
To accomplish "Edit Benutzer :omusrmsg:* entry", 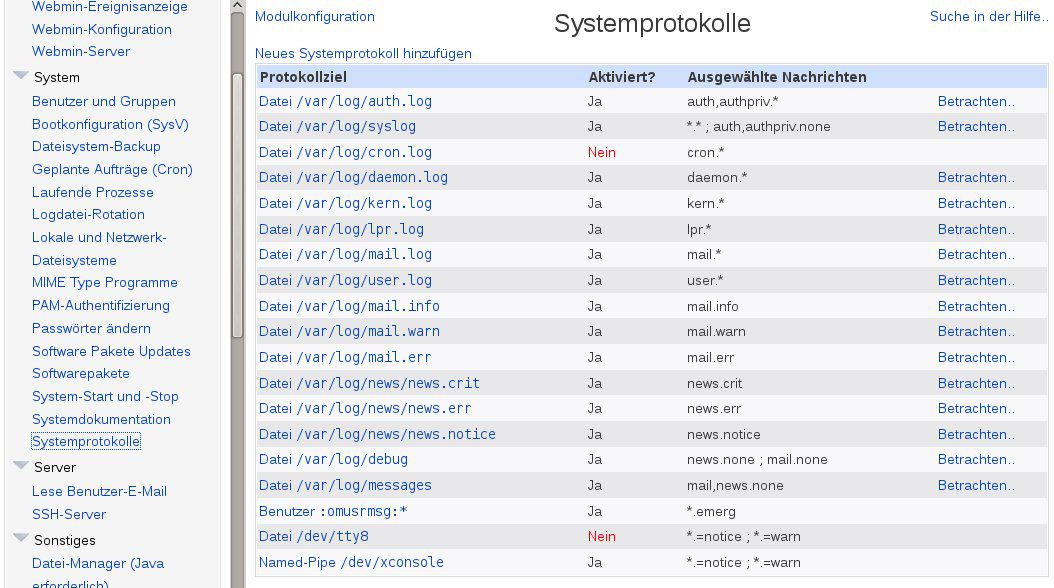I will (x=333, y=511).
